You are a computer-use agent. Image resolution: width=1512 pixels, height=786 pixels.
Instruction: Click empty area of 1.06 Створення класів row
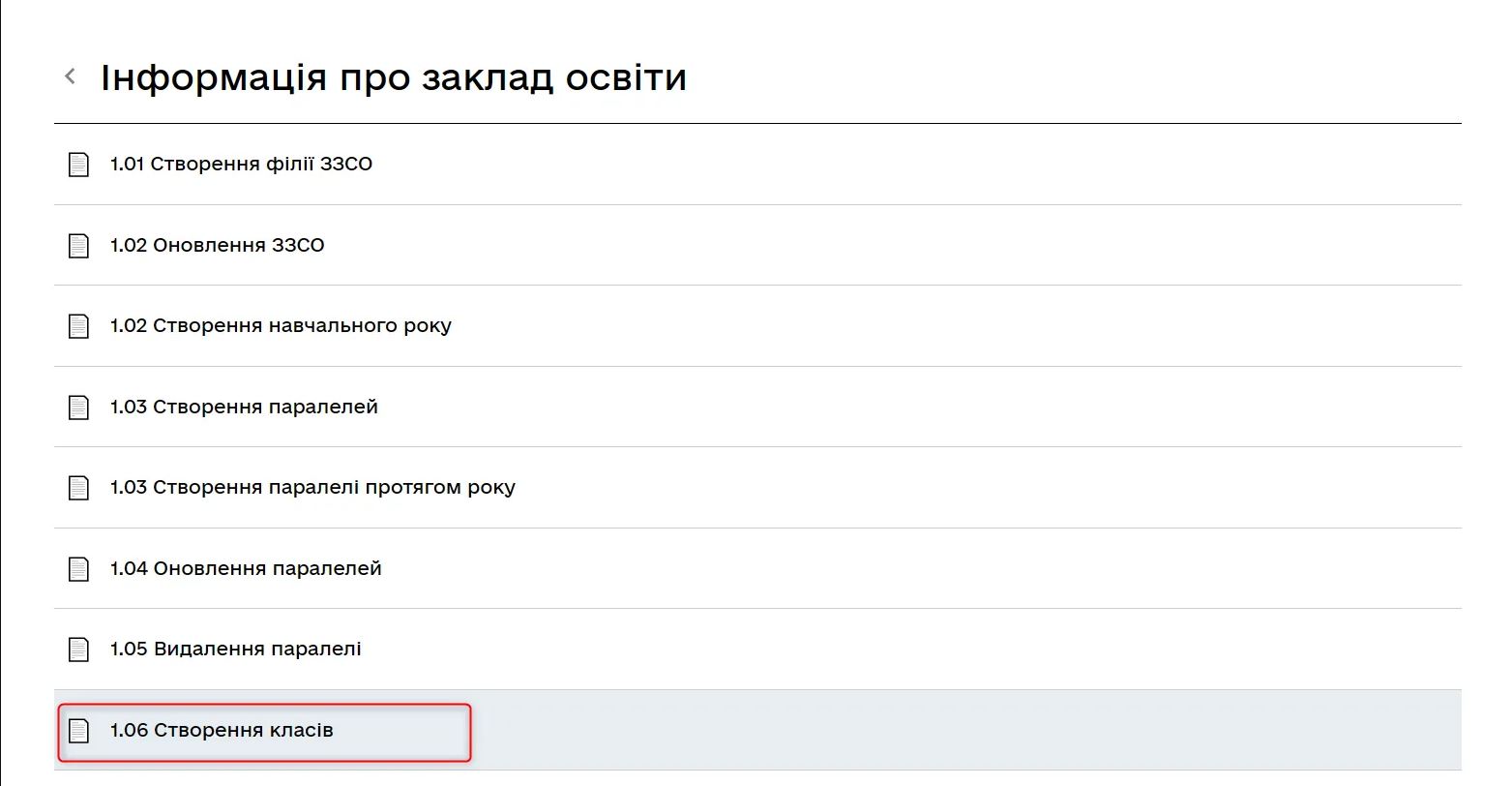[967, 730]
